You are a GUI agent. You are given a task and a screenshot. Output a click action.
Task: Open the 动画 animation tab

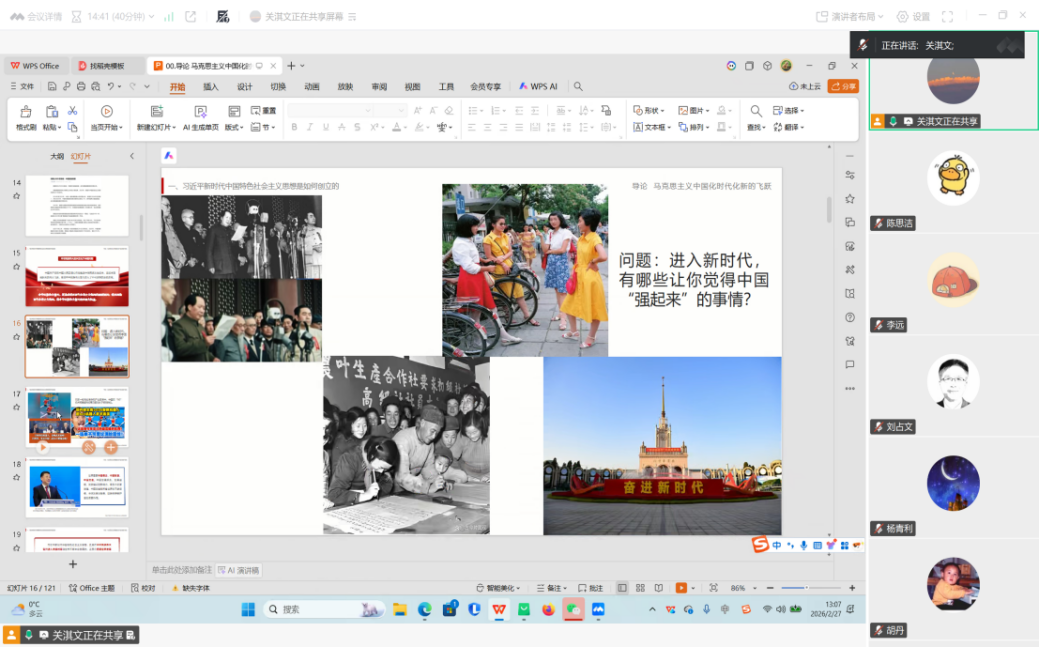[x=312, y=87]
